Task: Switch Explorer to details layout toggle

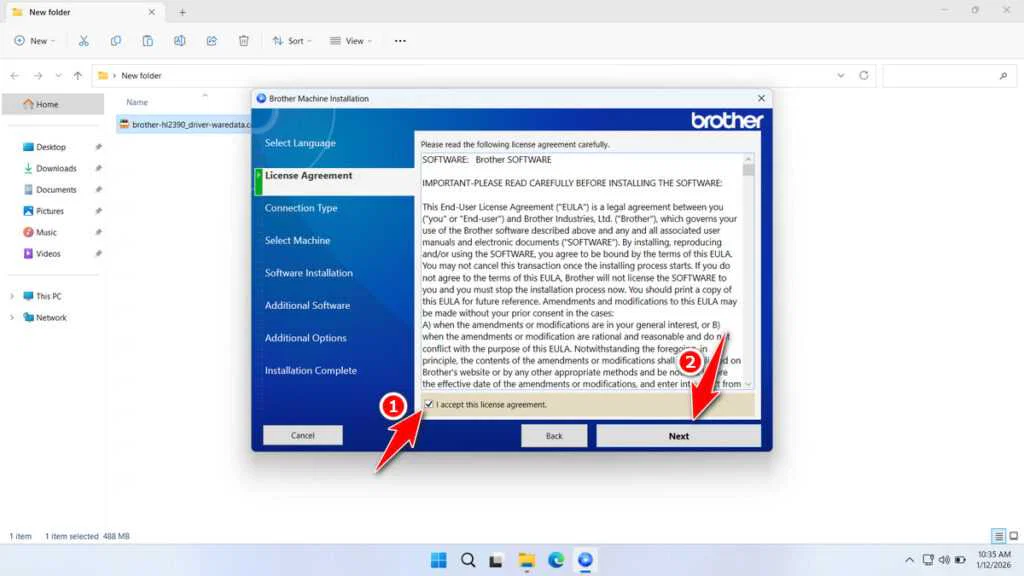Action: (998, 535)
